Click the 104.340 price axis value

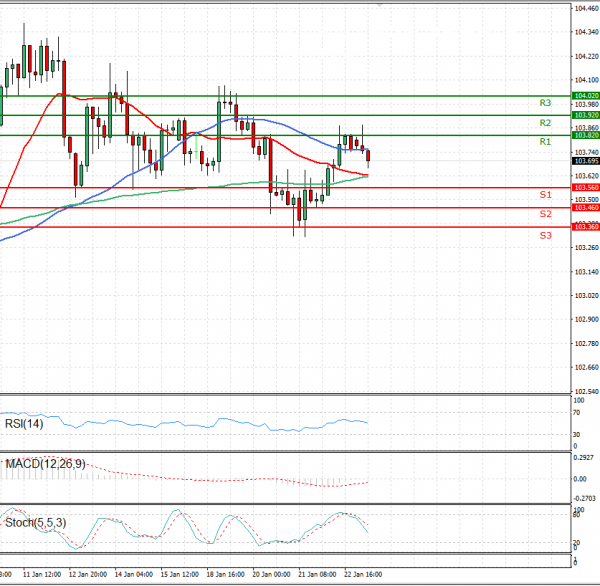[x=587, y=32]
